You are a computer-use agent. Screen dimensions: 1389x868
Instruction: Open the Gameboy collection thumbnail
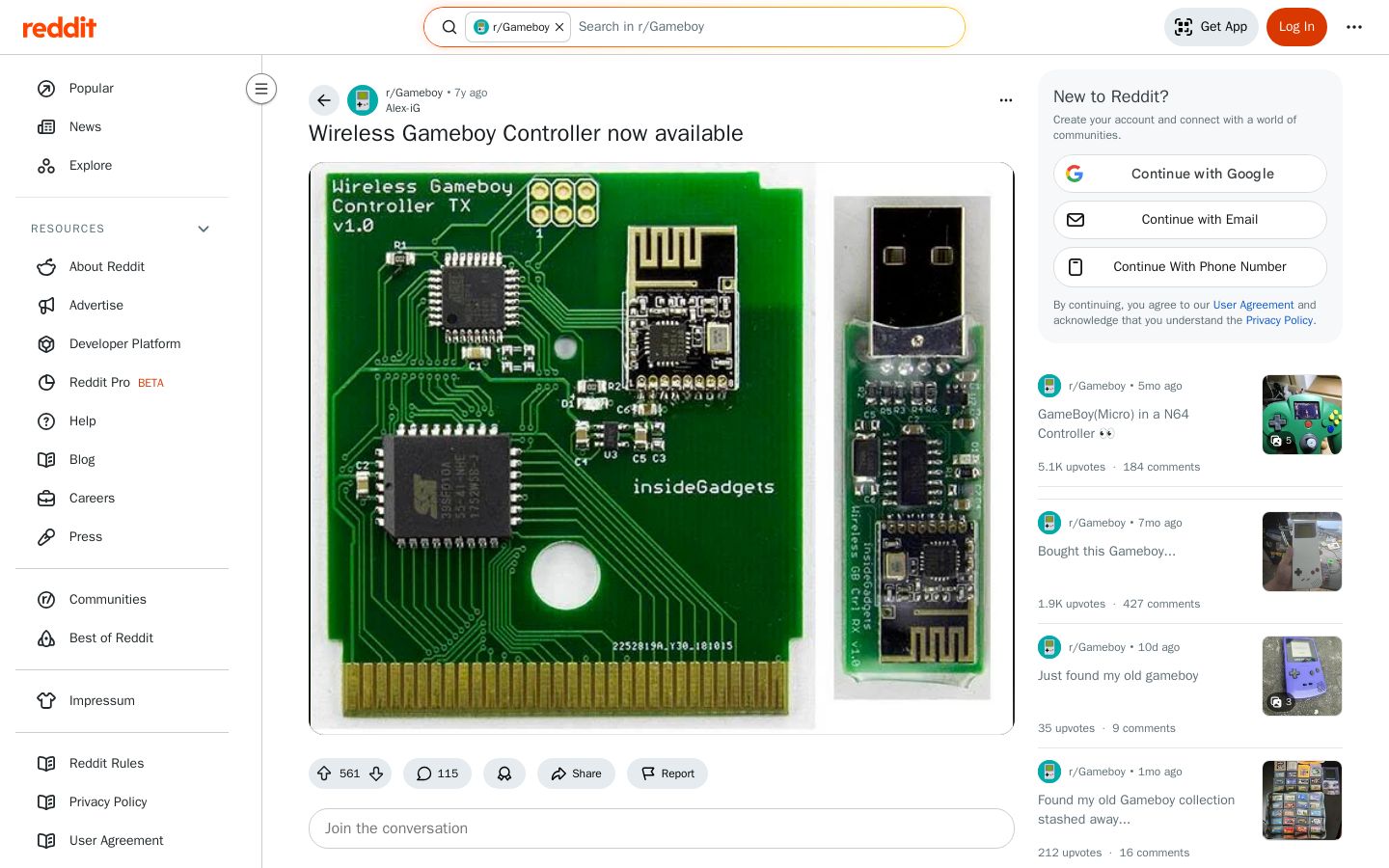coord(1302,800)
